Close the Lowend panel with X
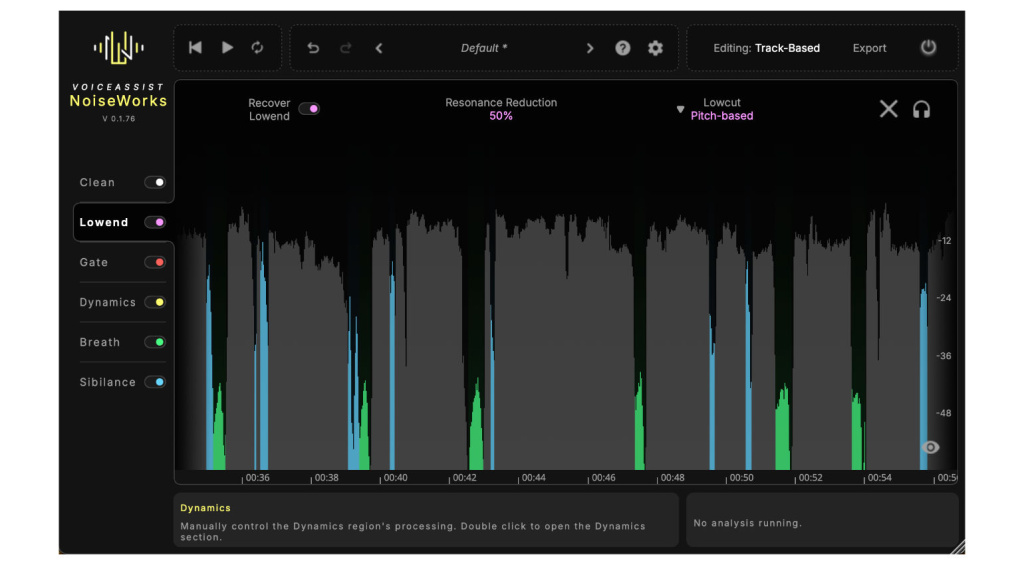This screenshot has height=565, width=1024. [x=888, y=109]
